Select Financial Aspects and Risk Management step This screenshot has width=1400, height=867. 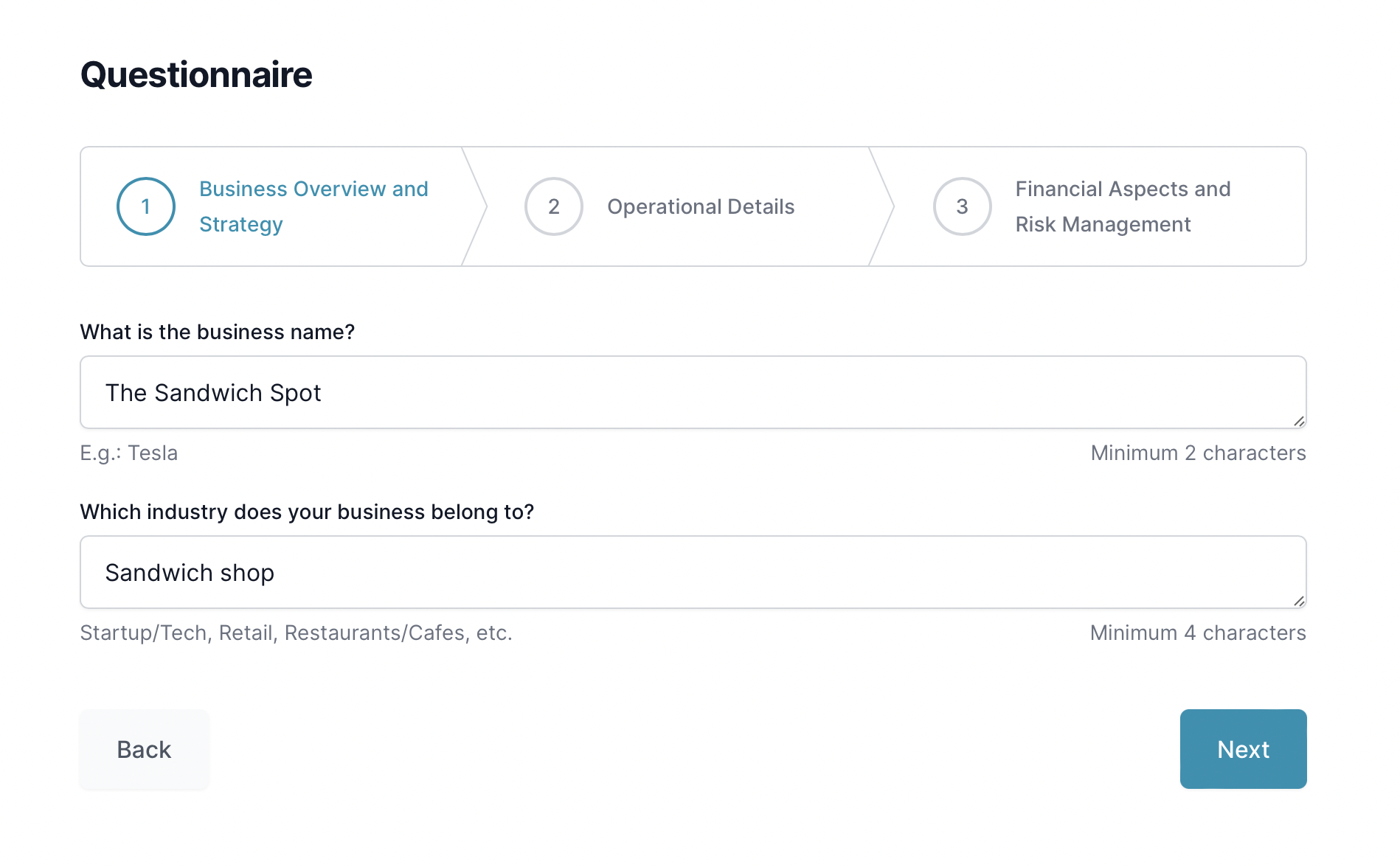coord(1122,206)
